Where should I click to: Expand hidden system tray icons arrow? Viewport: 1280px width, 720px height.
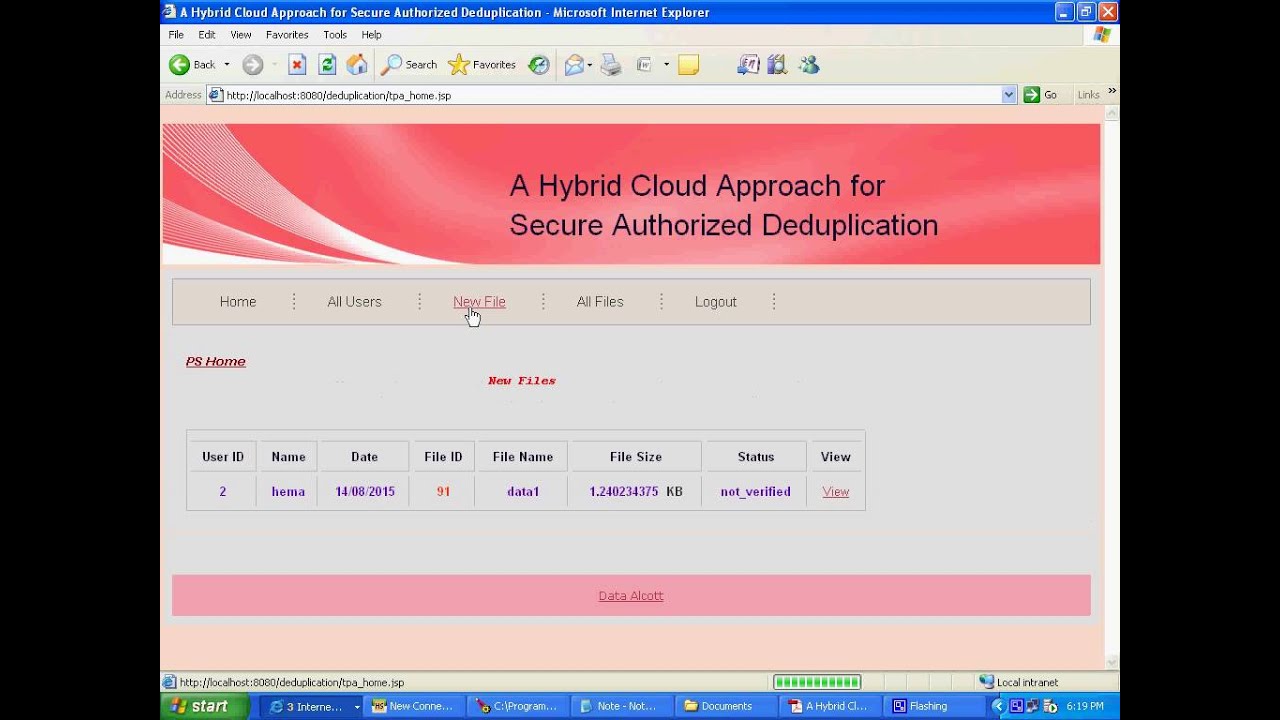pos(998,706)
